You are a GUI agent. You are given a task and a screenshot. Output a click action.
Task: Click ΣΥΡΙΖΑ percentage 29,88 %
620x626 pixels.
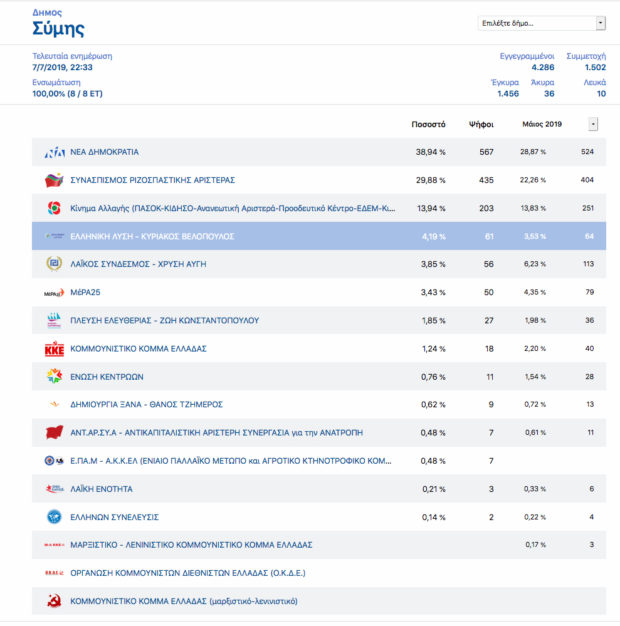(x=430, y=180)
